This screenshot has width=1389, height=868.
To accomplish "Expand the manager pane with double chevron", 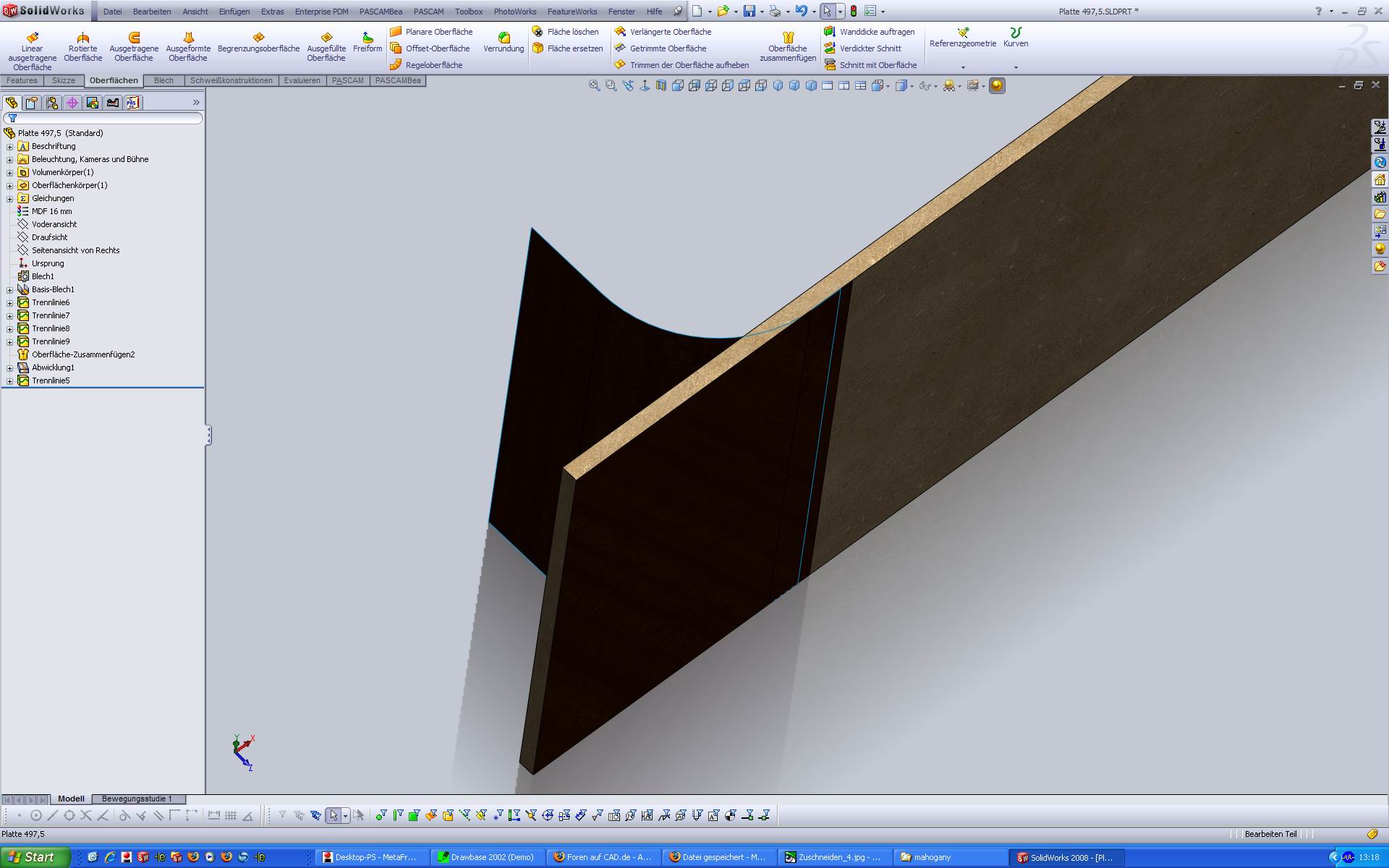I will coord(196,103).
